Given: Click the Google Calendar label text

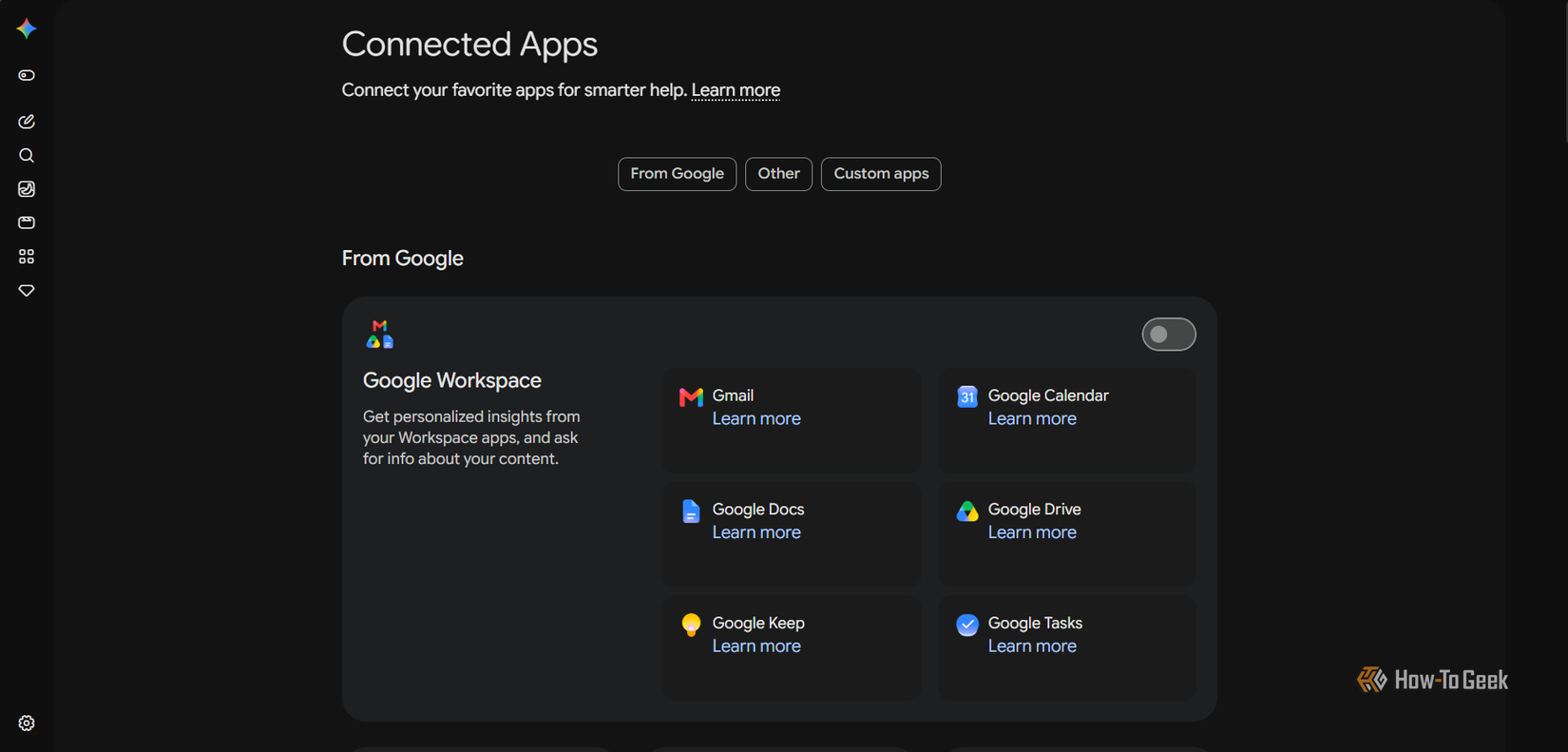Looking at the screenshot, I should pos(1048,395).
